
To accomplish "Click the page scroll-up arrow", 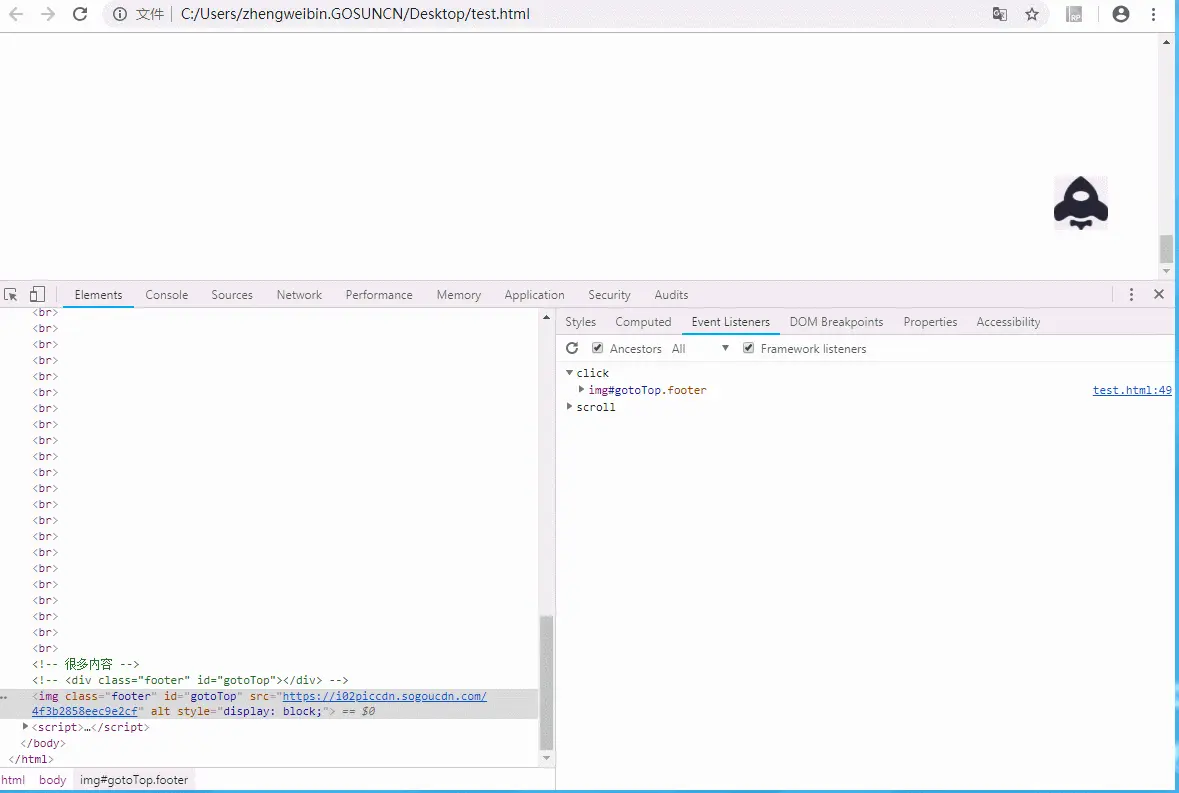I will tap(1166, 42).
